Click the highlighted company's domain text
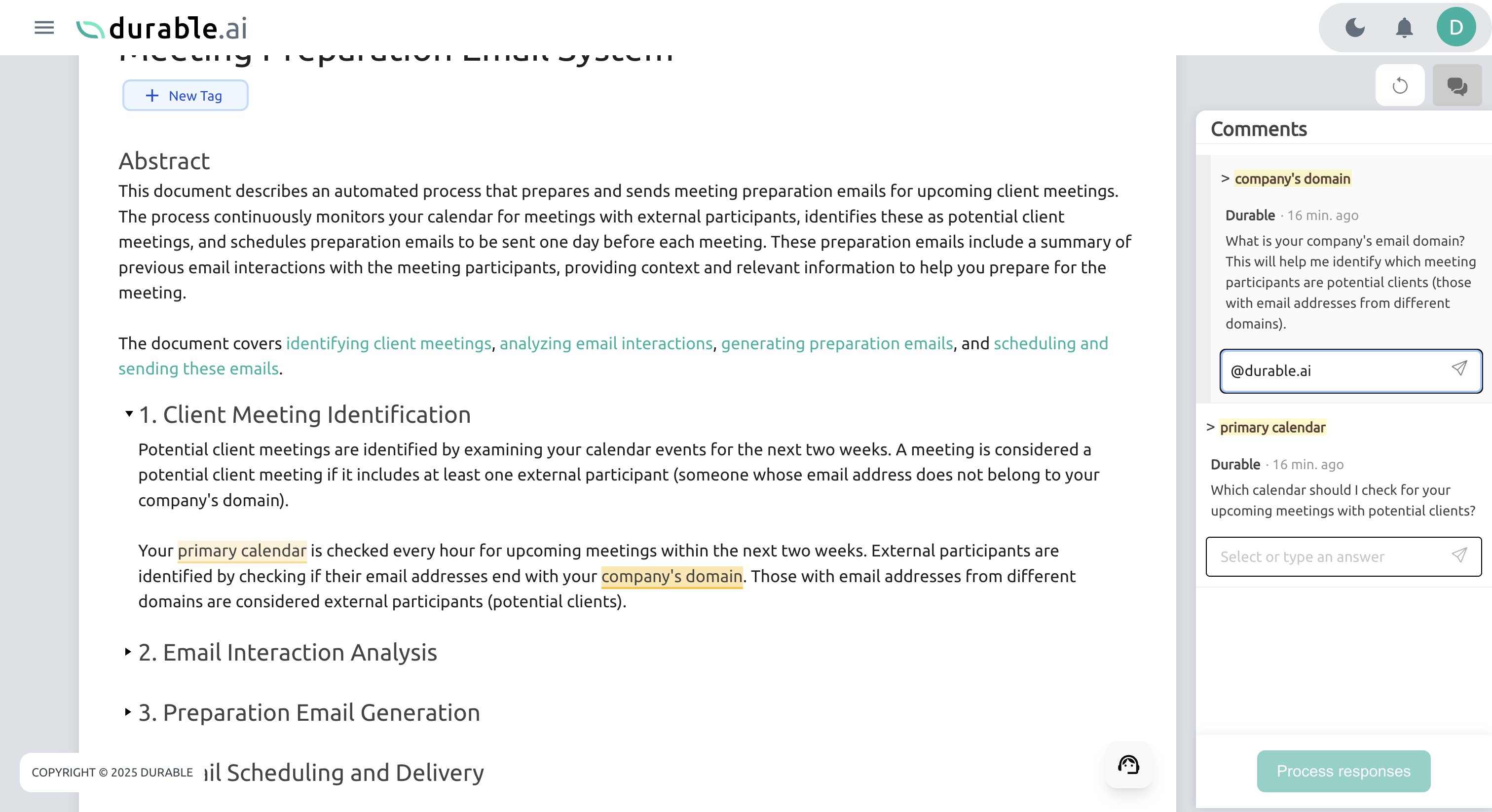The image size is (1492, 812). (x=671, y=576)
